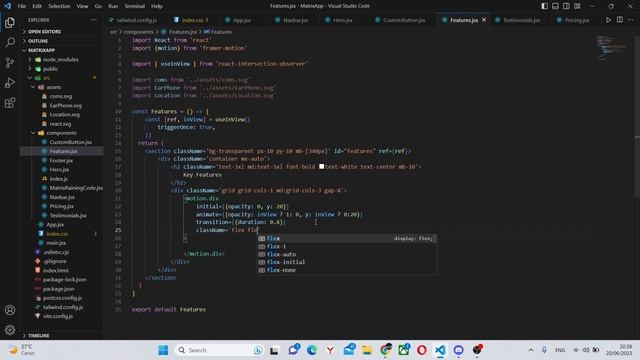Click the code minimap preview
640x360 pixels.
click(x=611, y=47)
